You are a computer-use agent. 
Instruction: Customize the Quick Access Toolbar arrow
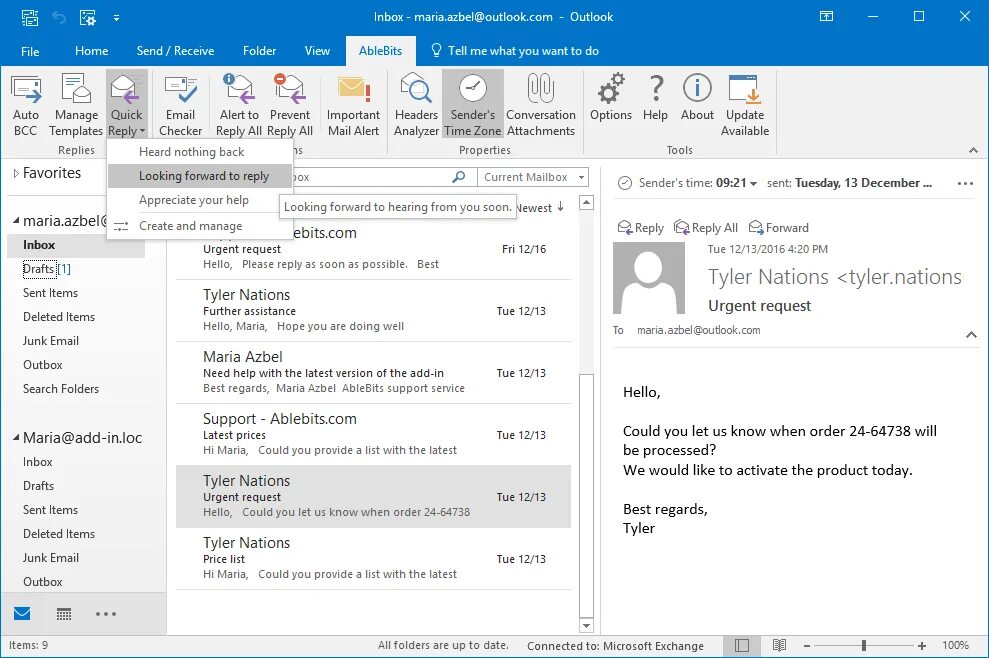[116, 18]
